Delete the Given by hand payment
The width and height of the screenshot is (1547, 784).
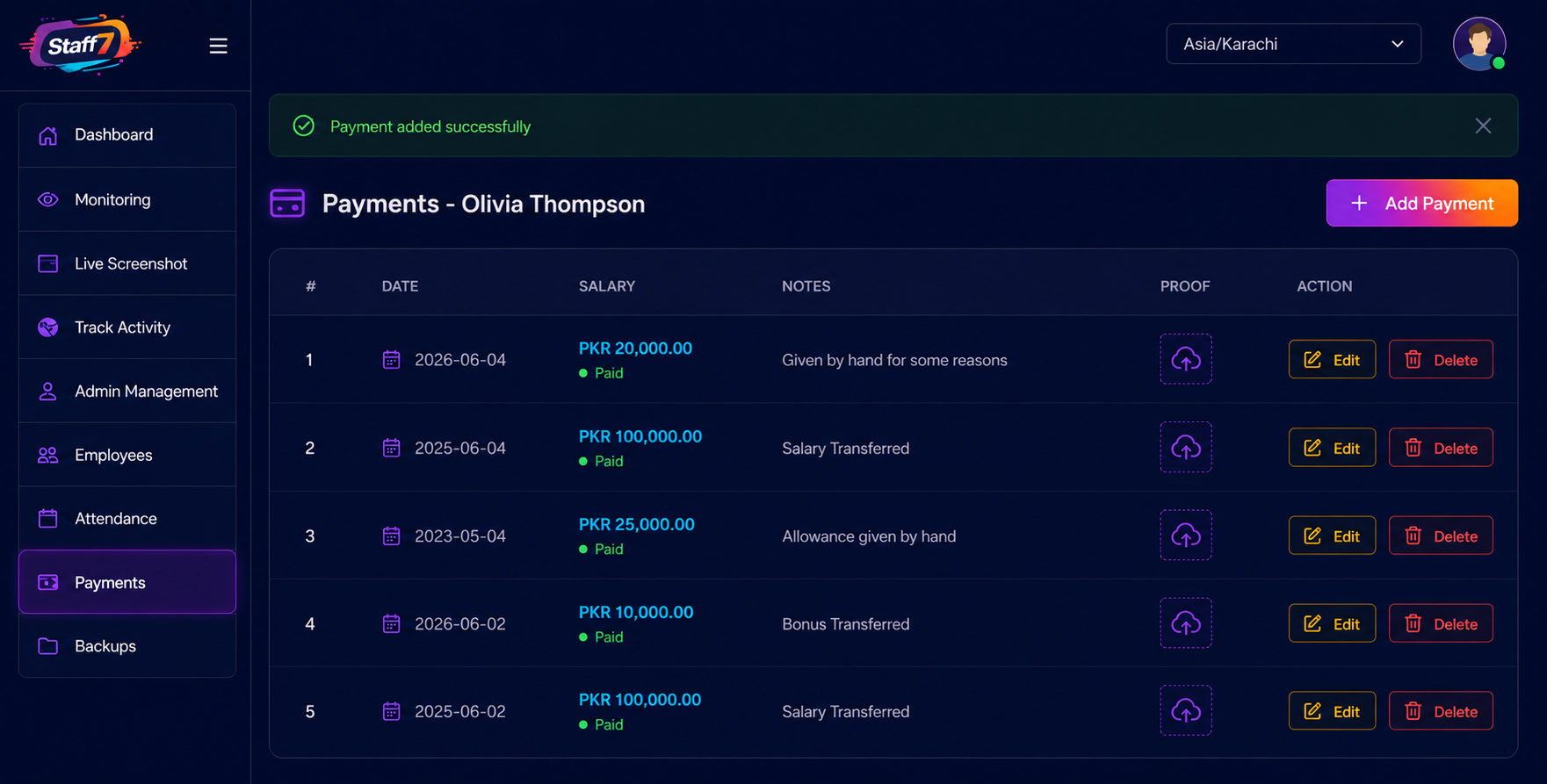1441,360
